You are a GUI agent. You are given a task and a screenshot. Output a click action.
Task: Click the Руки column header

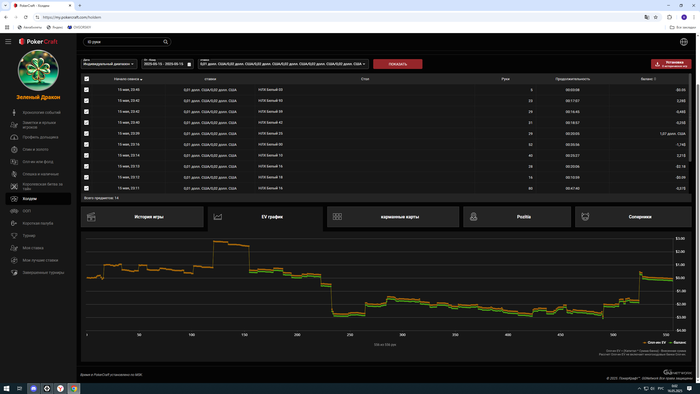point(505,79)
